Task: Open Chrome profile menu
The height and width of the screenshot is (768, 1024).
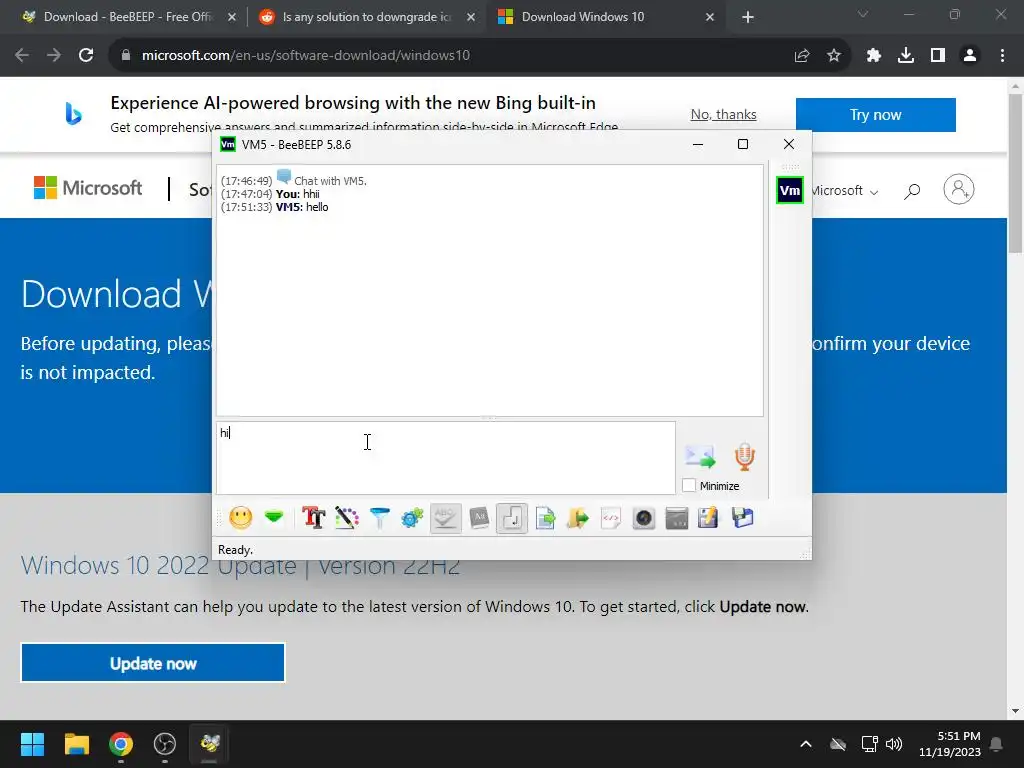Action: tap(970, 56)
